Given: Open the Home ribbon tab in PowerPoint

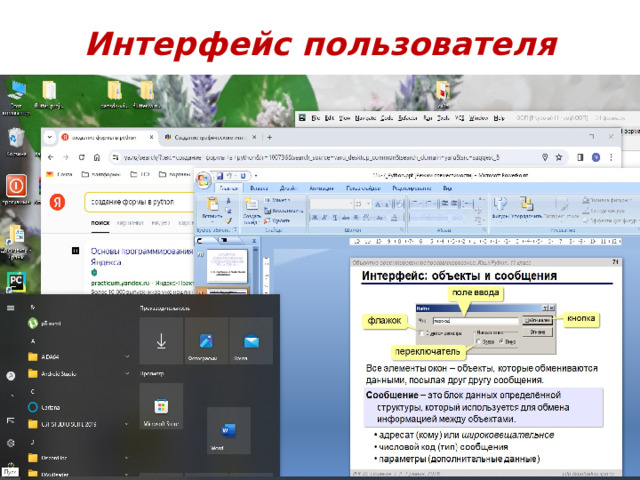Looking at the screenshot, I should (229, 188).
